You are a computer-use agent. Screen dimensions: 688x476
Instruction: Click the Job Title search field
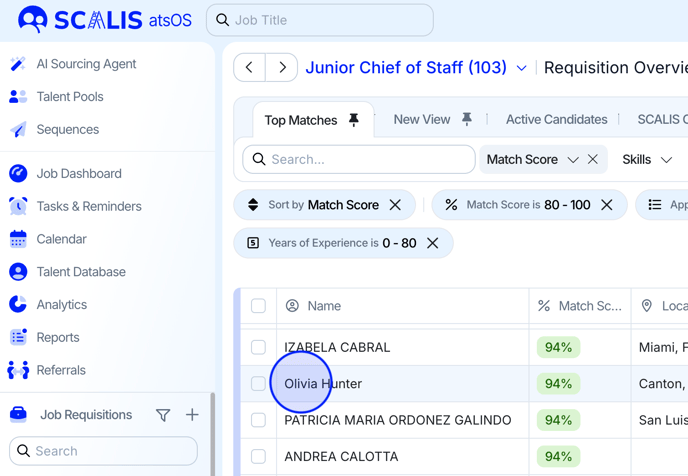320,20
